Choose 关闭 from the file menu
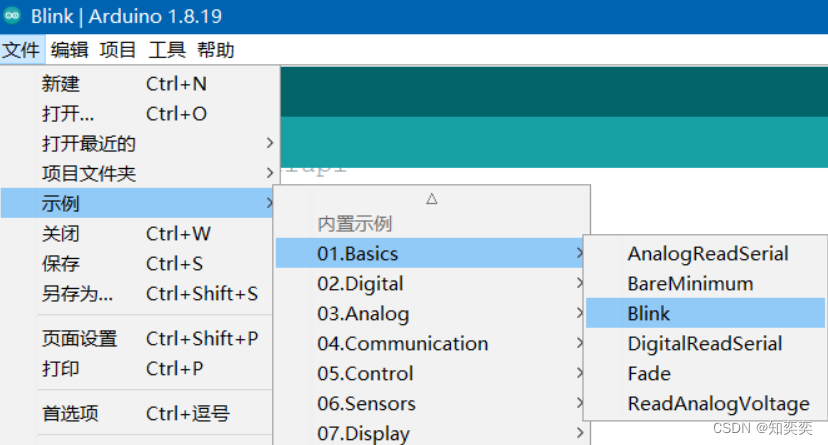This screenshot has height=445, width=828. tap(137, 233)
